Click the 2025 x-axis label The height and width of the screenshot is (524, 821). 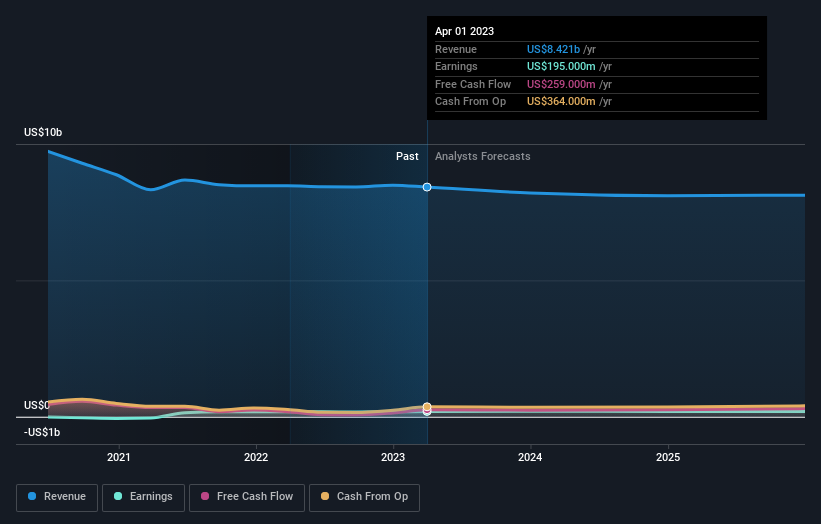click(668, 457)
